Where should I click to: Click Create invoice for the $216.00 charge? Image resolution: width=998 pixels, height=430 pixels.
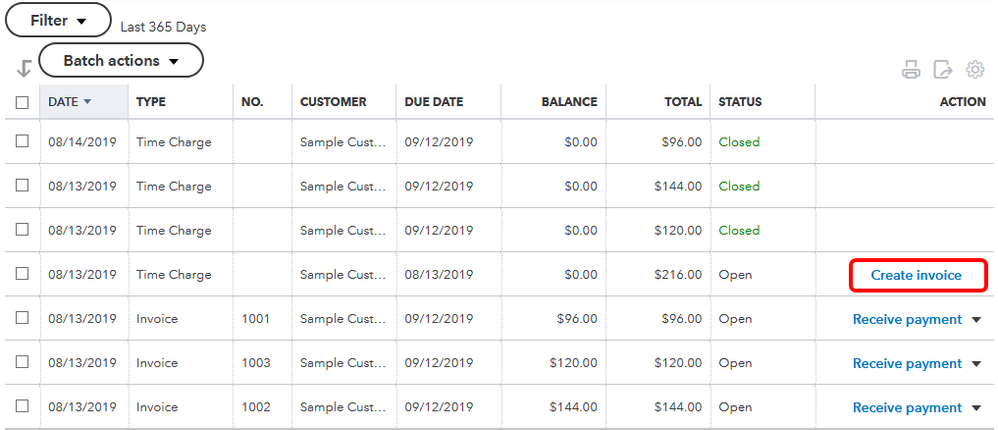tap(916, 275)
